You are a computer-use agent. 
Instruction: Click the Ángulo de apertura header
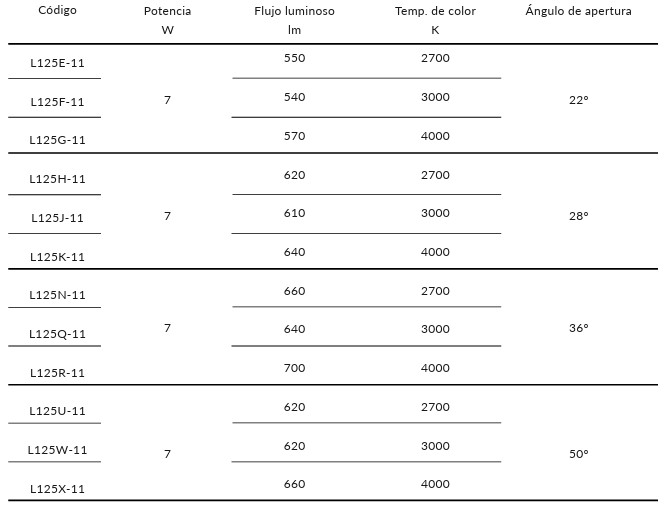click(578, 12)
